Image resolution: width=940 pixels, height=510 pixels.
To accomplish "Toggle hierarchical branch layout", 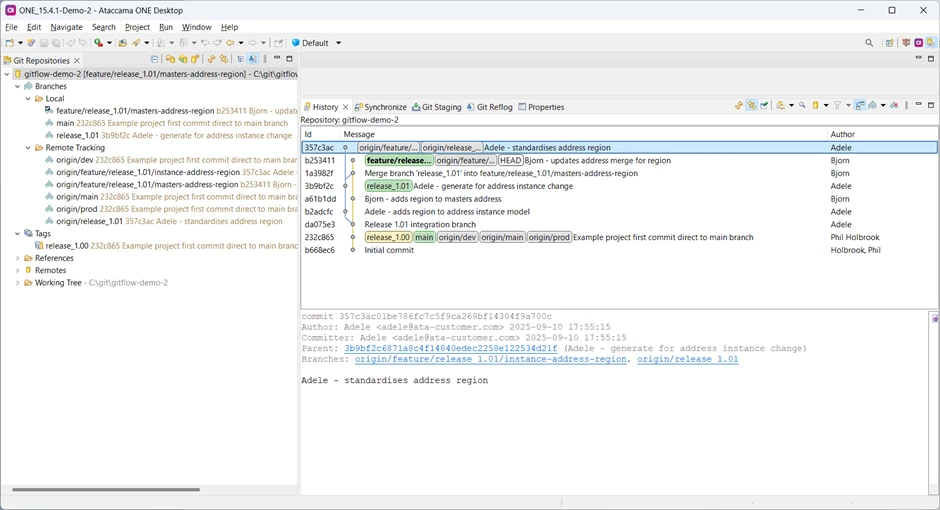I will tap(240, 59).
